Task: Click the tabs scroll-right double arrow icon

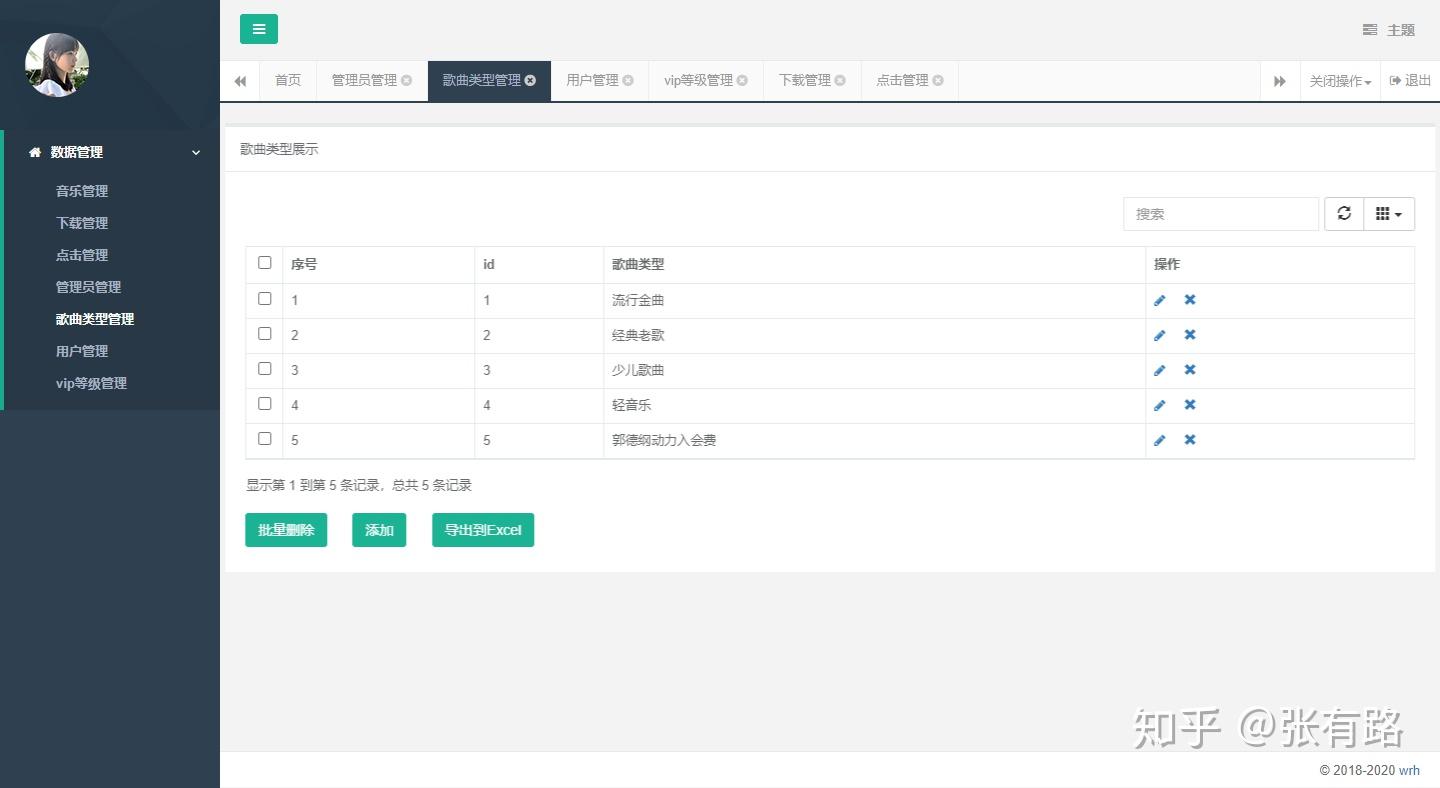Action: click(1280, 81)
